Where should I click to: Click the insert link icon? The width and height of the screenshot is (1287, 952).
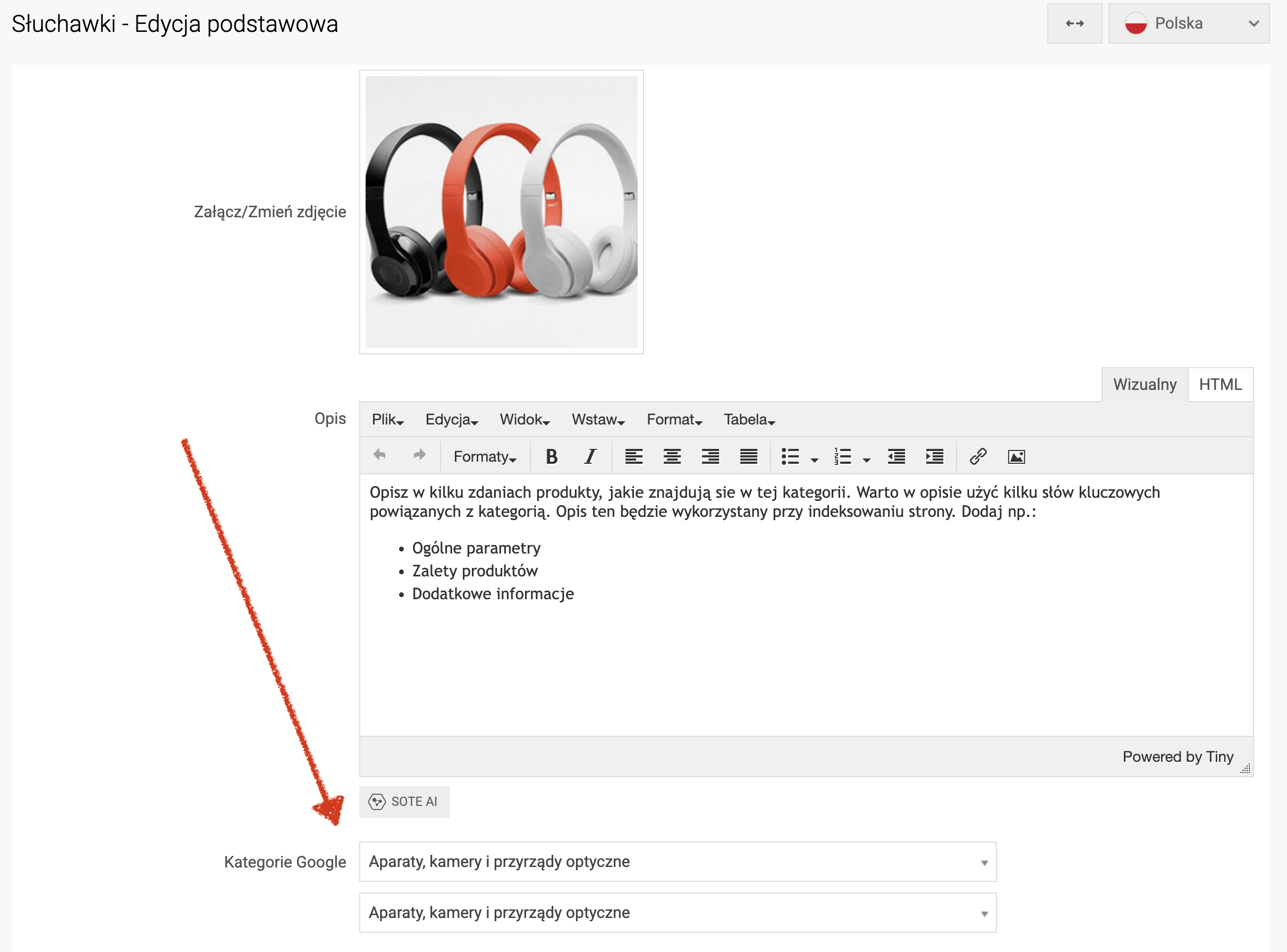pyautogui.click(x=978, y=457)
